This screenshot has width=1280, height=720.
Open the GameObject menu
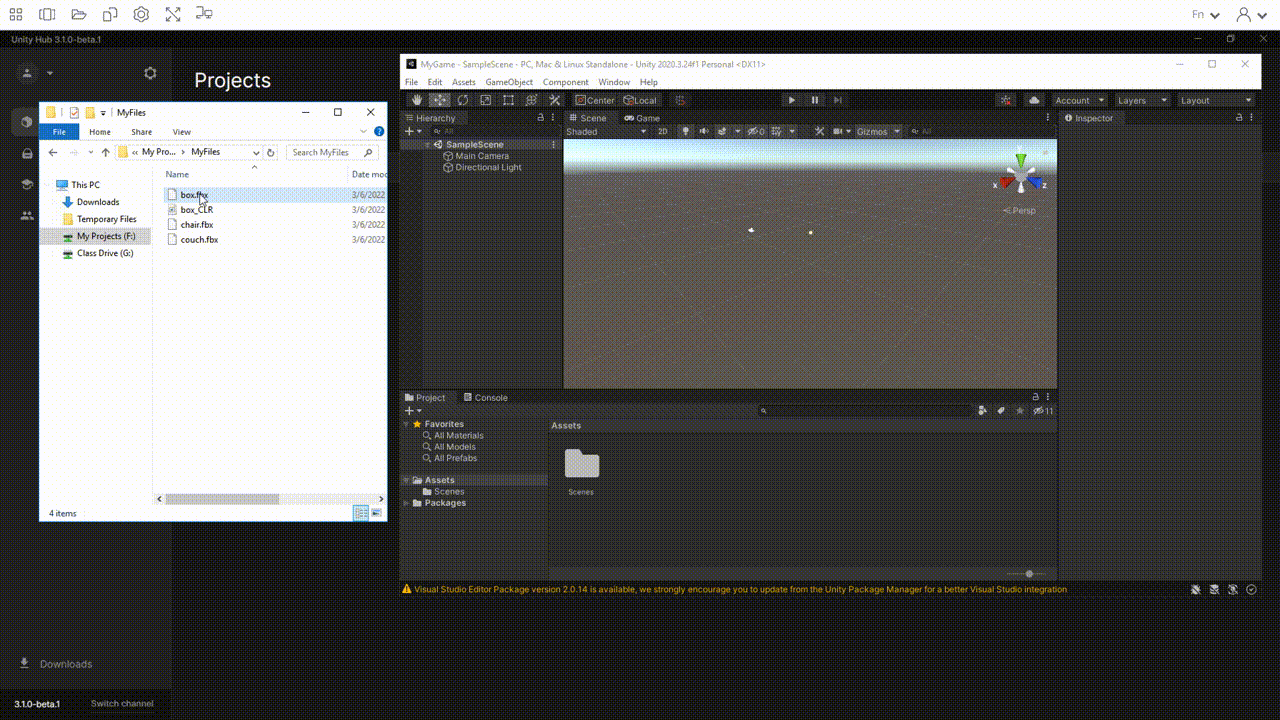click(509, 82)
